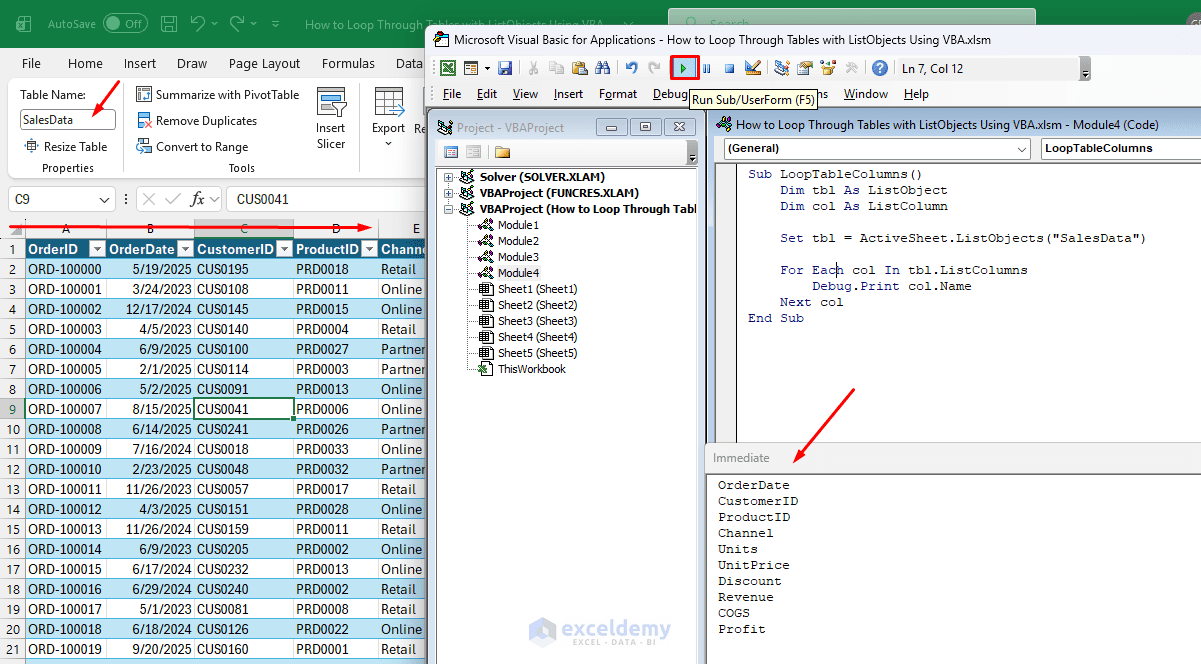
Task: Switch to the Home ribbon tab in Excel
Action: pos(85,63)
